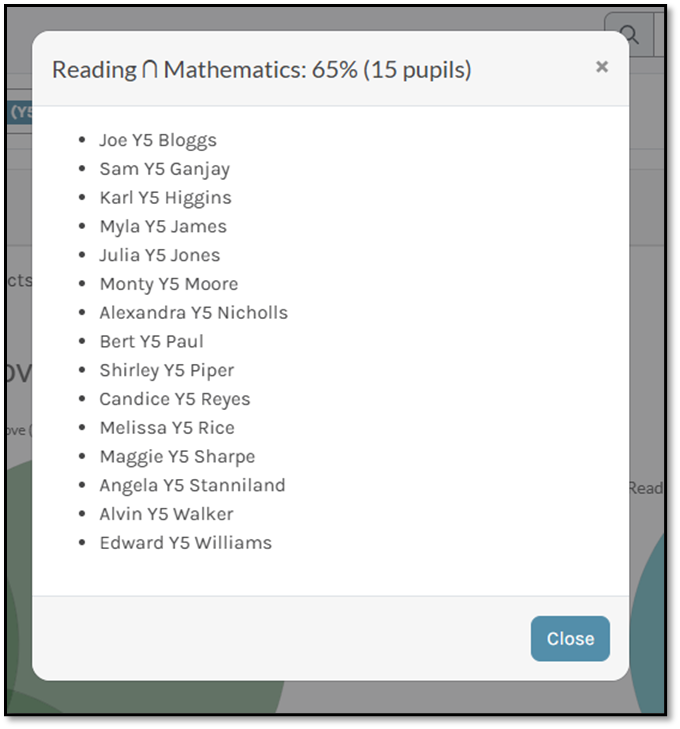The image size is (680, 729).
Task: Select Edward Y5 Williams entry
Action: point(185,543)
